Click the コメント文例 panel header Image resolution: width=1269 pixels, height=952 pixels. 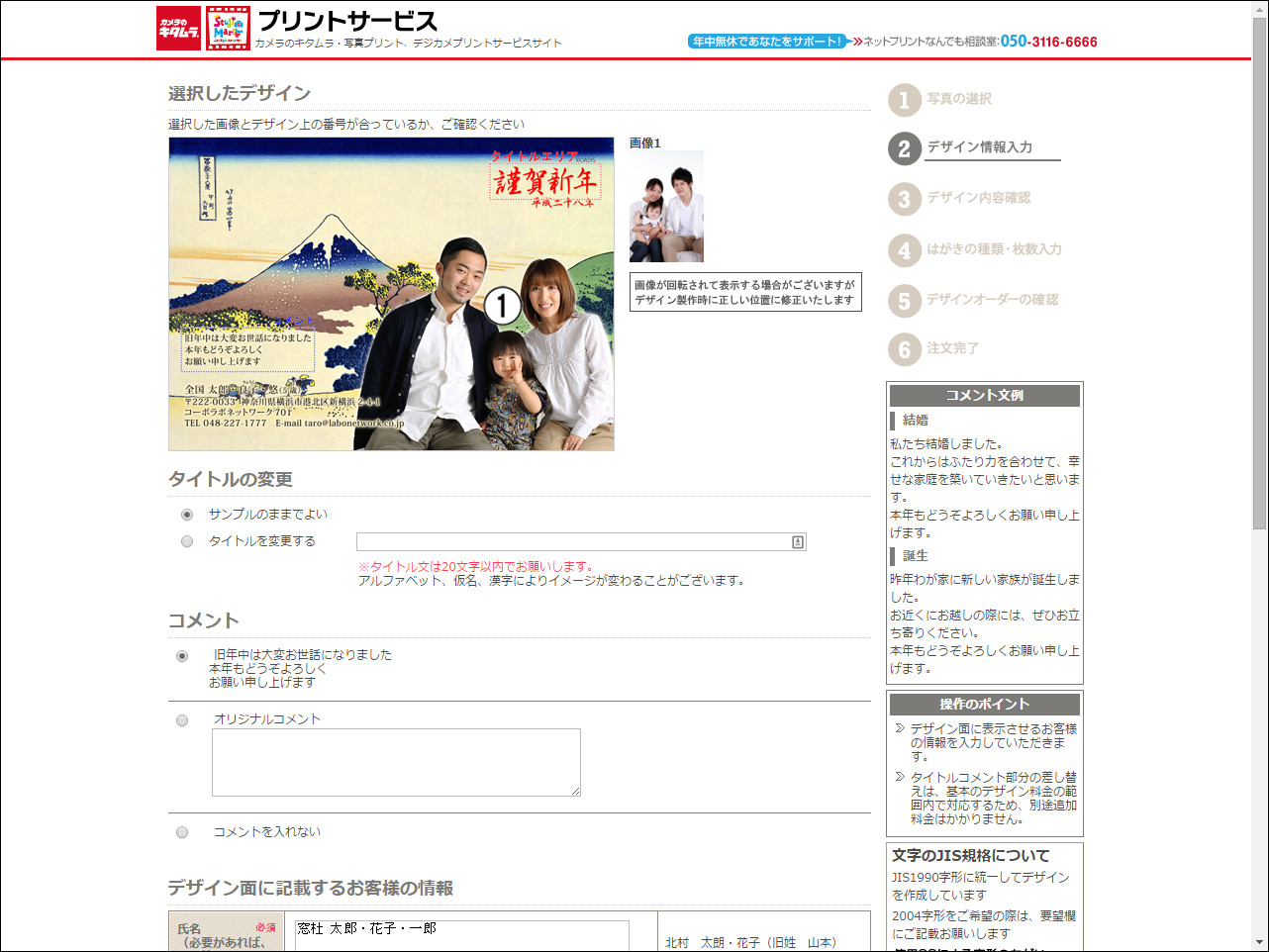point(984,395)
